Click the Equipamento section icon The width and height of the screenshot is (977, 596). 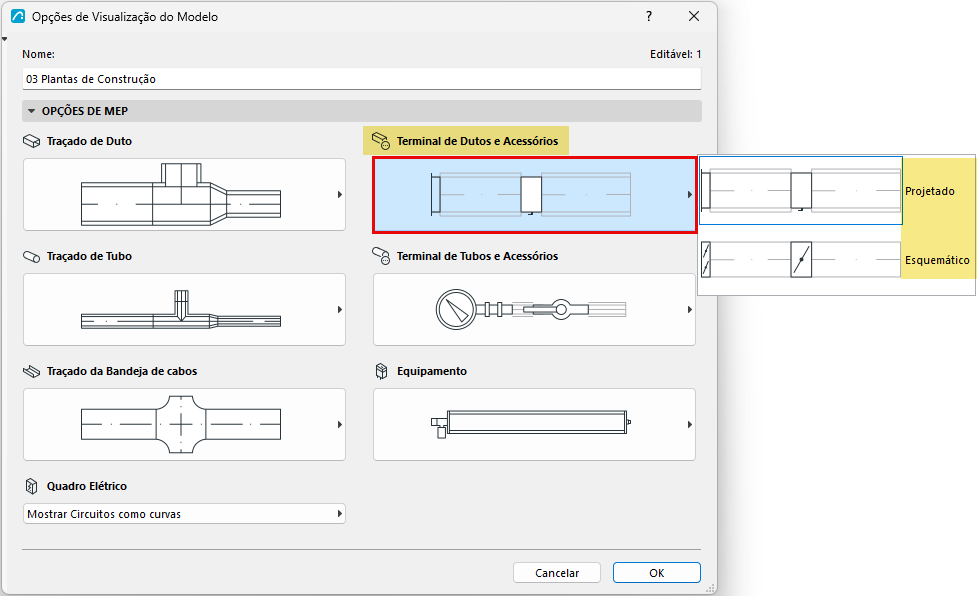[381, 371]
